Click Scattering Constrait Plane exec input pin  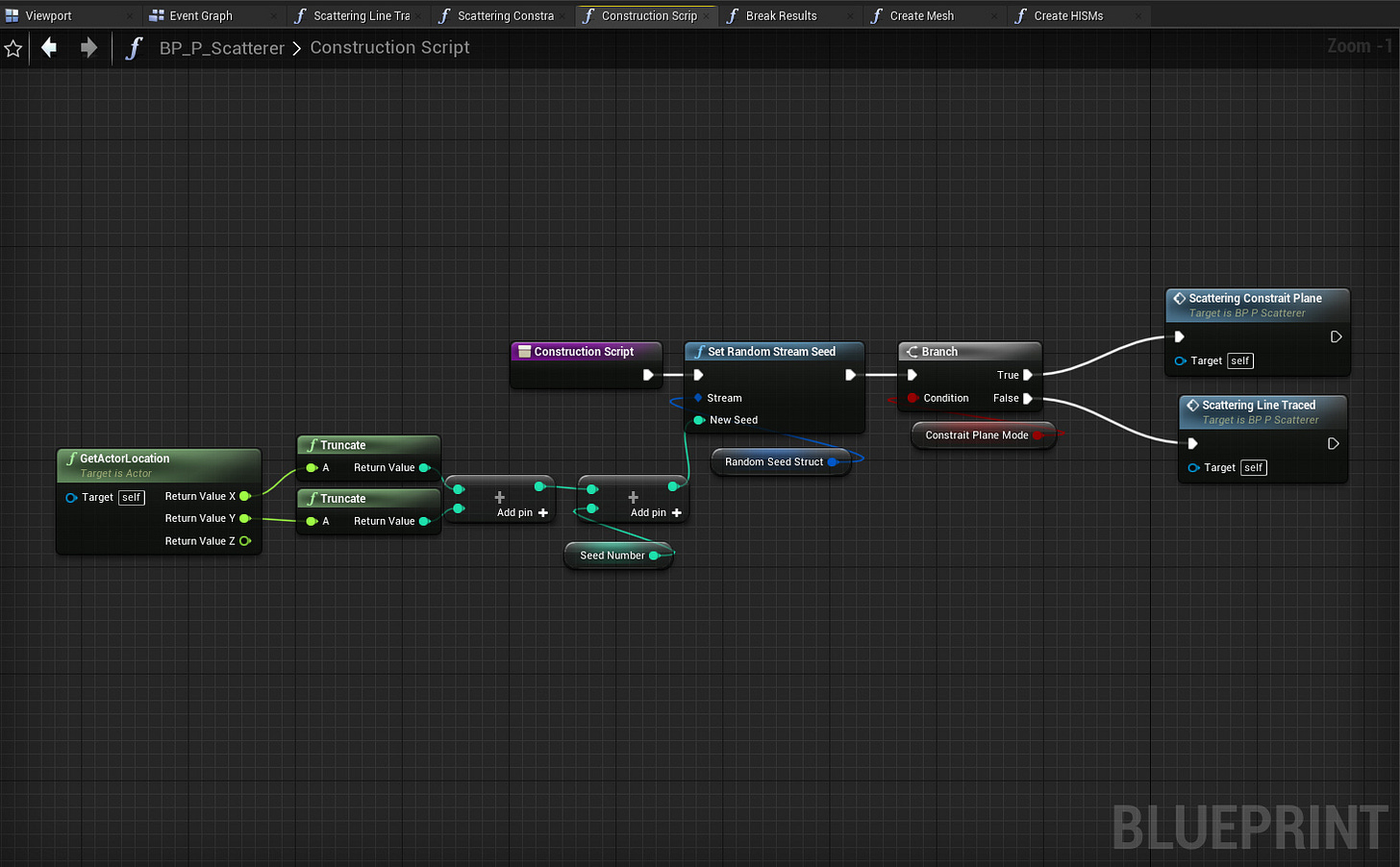(x=1179, y=336)
